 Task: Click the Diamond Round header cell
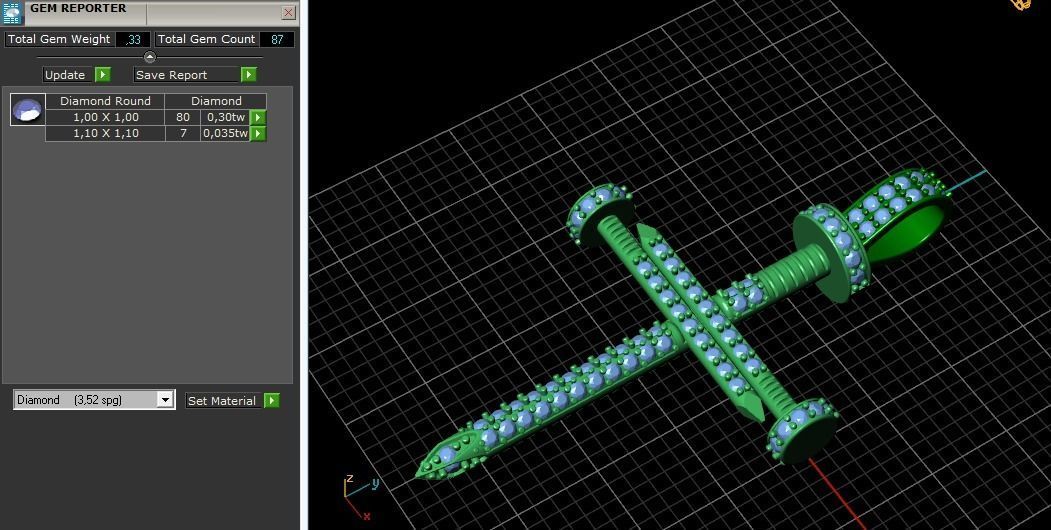point(105,101)
